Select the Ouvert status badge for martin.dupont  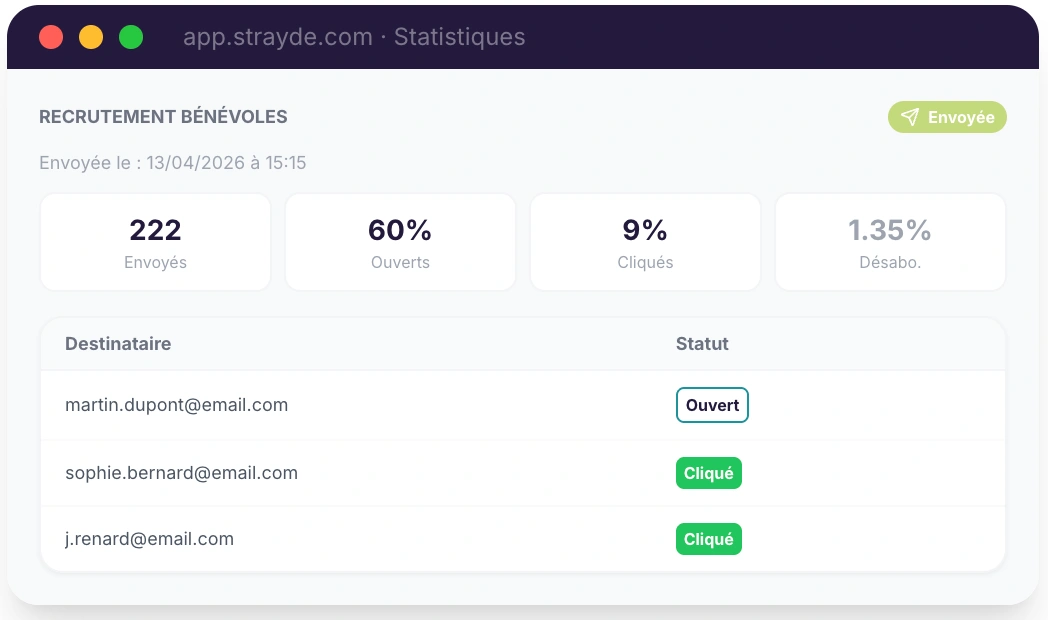(712, 405)
